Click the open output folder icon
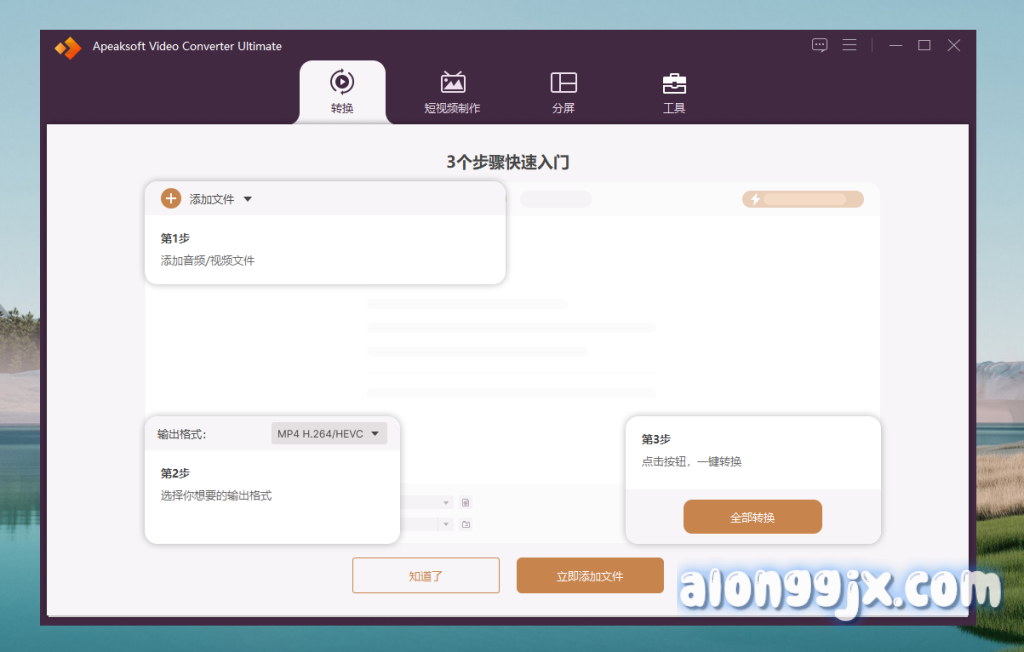Screen dimensions: 1024x652 click(466, 524)
